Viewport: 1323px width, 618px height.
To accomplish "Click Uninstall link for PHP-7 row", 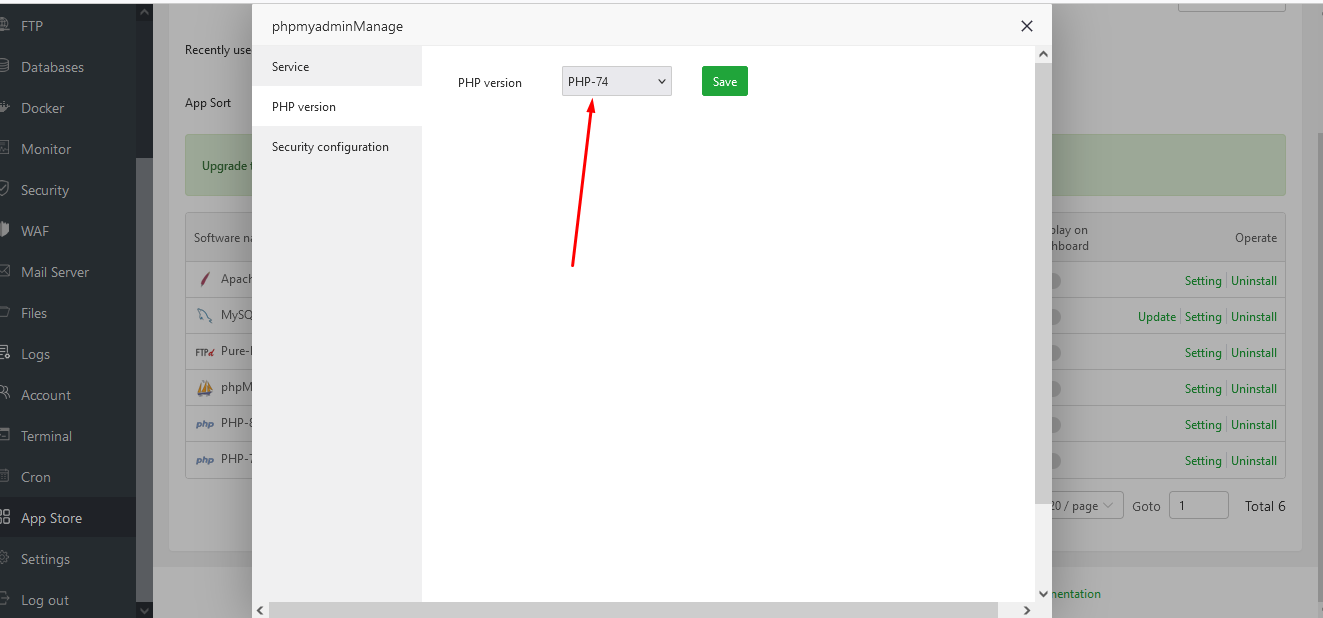I will click(1254, 461).
